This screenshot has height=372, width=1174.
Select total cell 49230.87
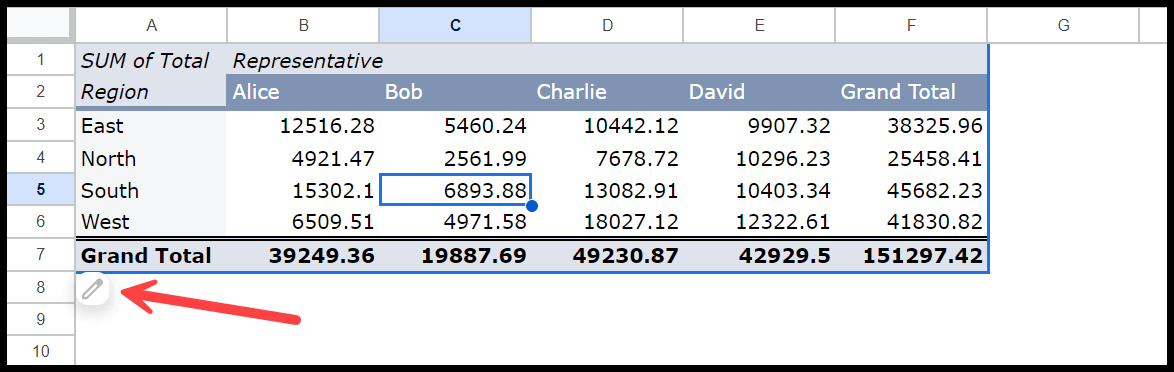(x=607, y=256)
